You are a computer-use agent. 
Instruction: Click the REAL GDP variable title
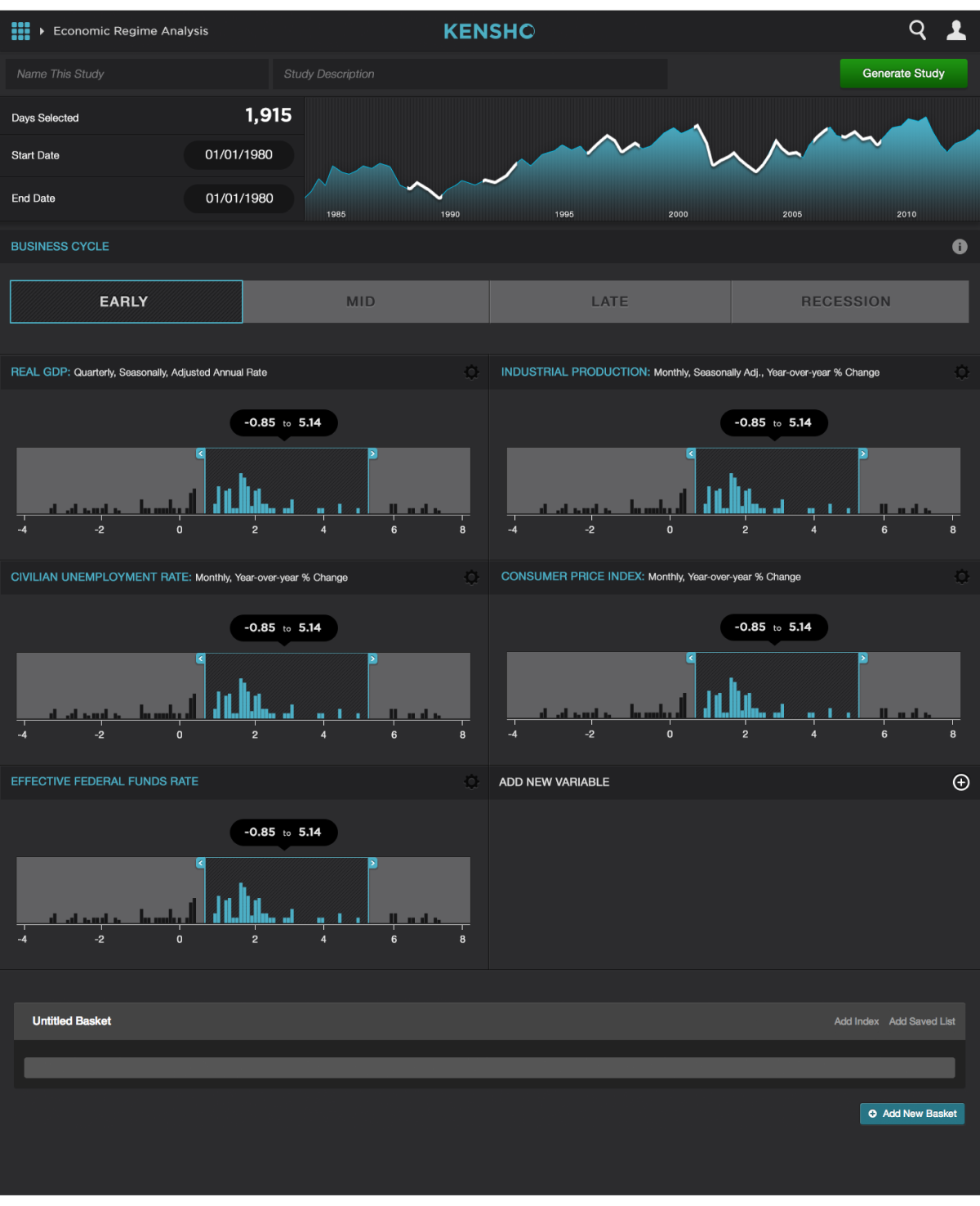pos(40,372)
